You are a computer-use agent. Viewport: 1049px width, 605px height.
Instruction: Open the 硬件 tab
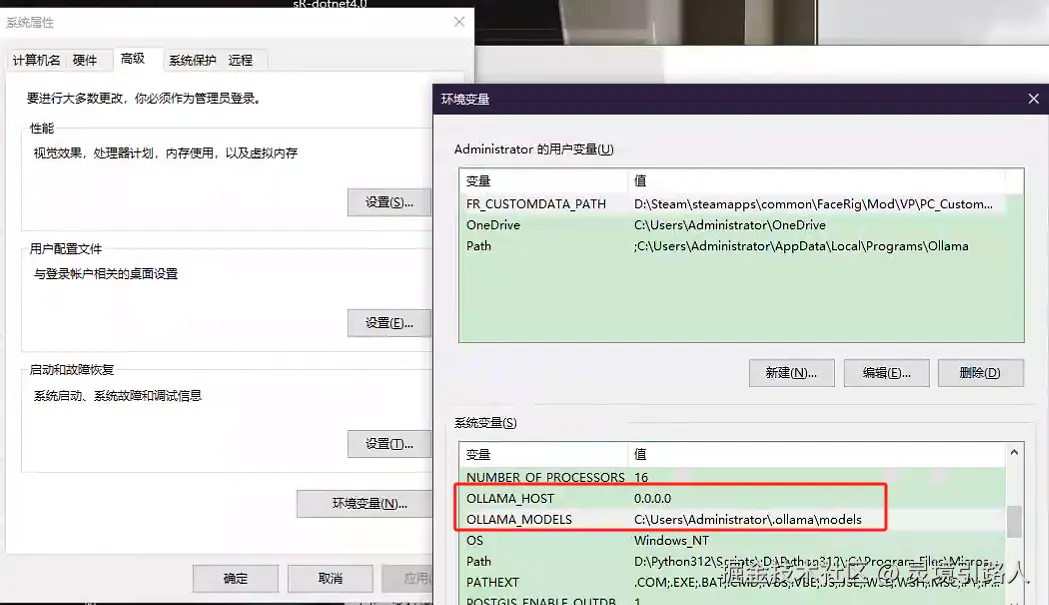(x=85, y=60)
